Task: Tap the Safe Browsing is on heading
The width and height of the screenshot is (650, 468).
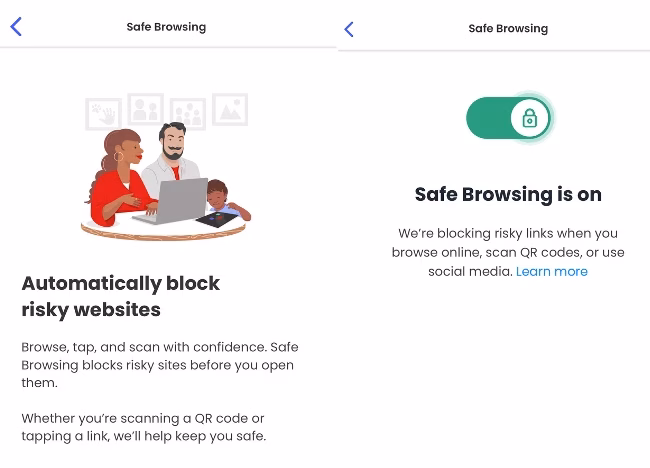Action: click(508, 194)
